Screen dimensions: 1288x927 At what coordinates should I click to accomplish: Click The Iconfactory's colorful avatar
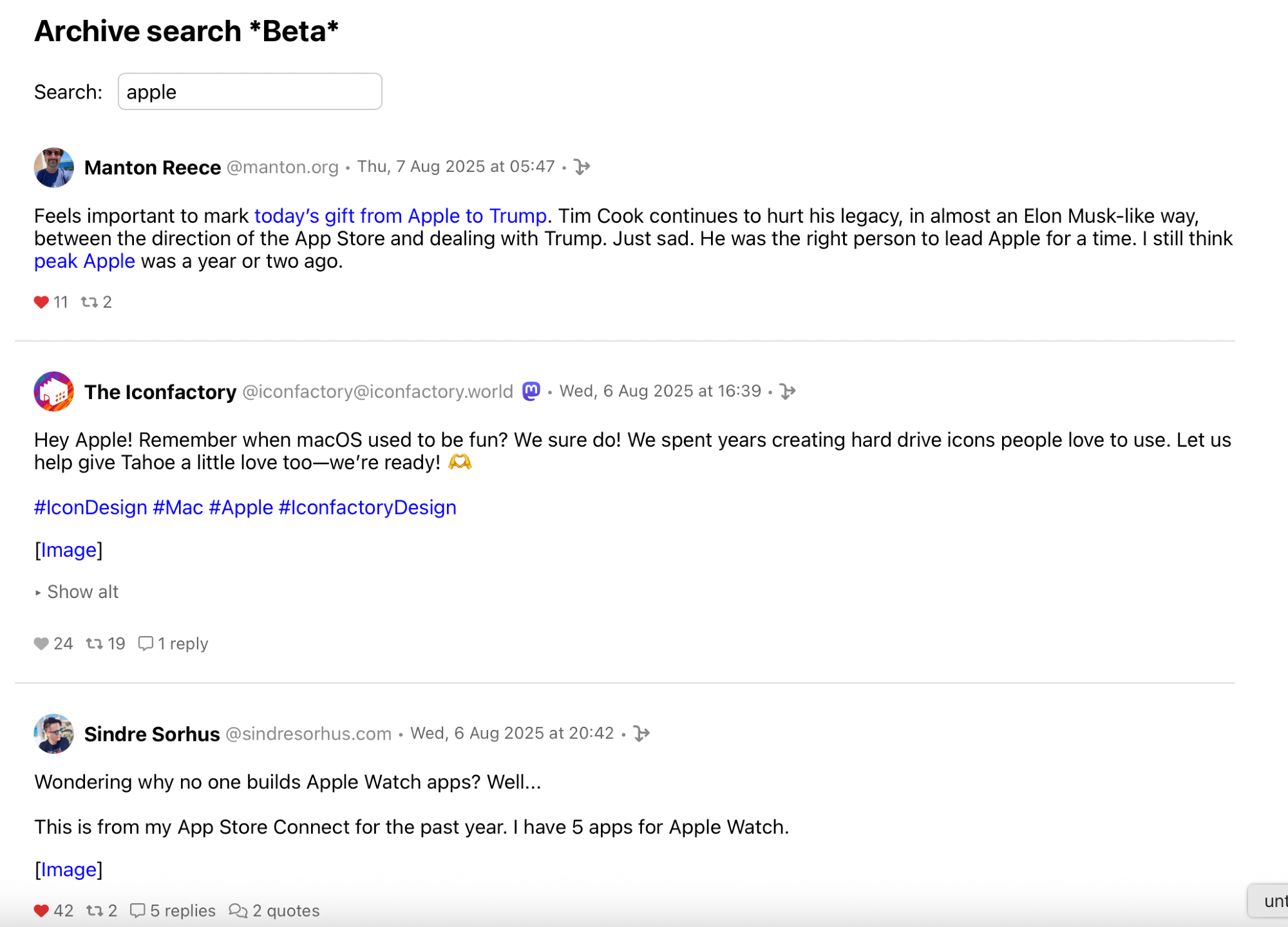coord(53,391)
